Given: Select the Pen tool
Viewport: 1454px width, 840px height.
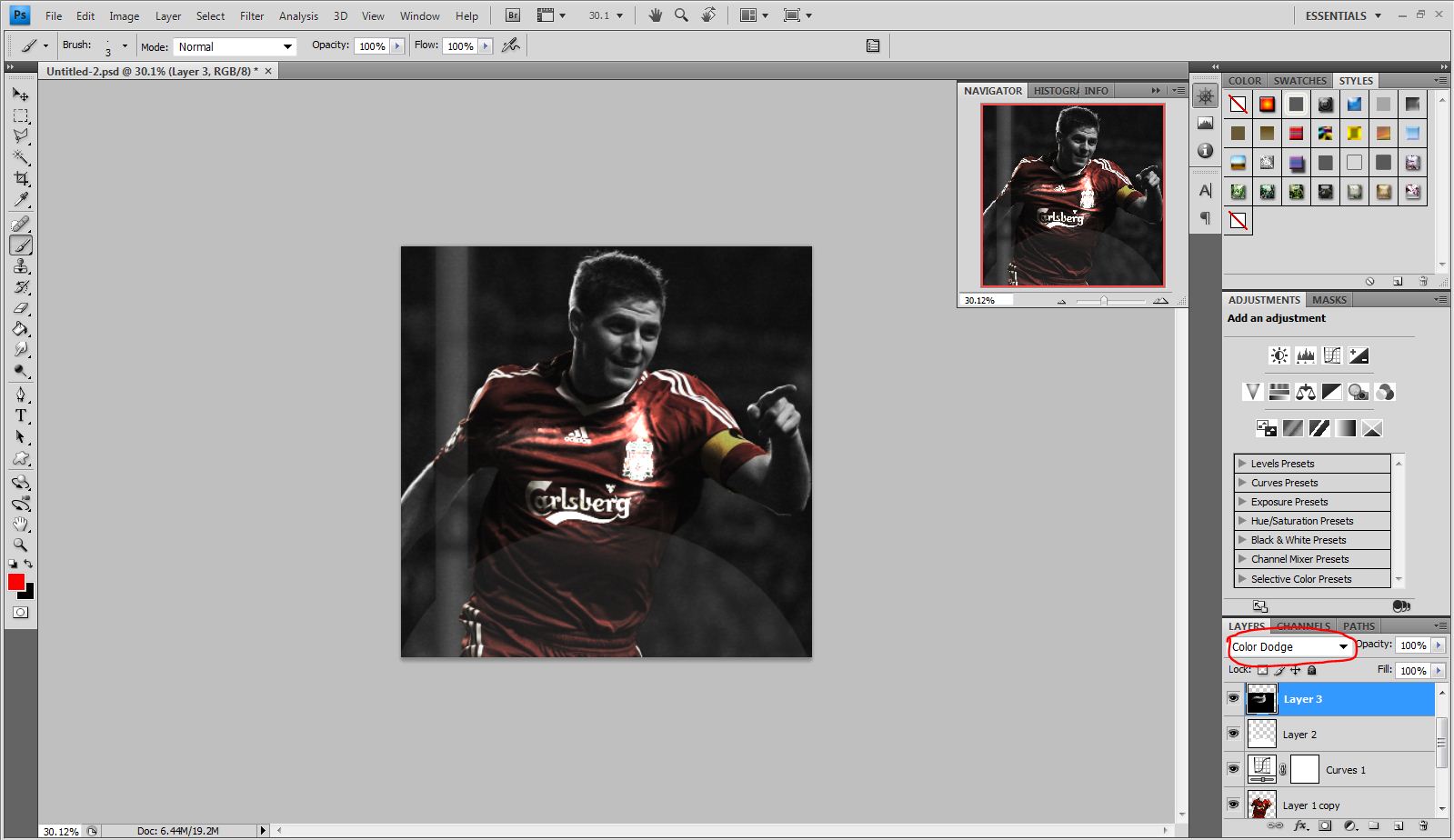Looking at the screenshot, I should tap(20, 395).
